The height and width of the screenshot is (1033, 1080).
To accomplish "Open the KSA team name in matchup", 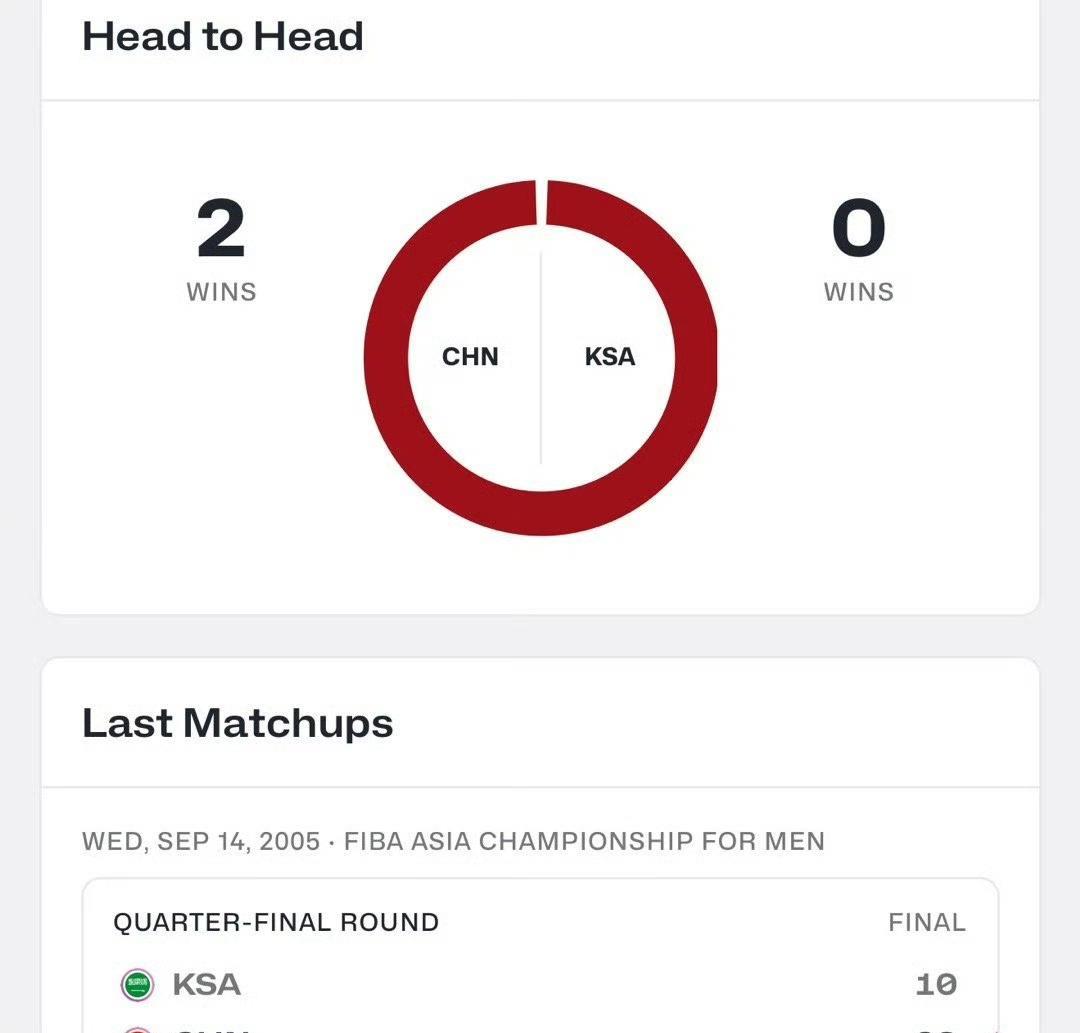I will (206, 985).
